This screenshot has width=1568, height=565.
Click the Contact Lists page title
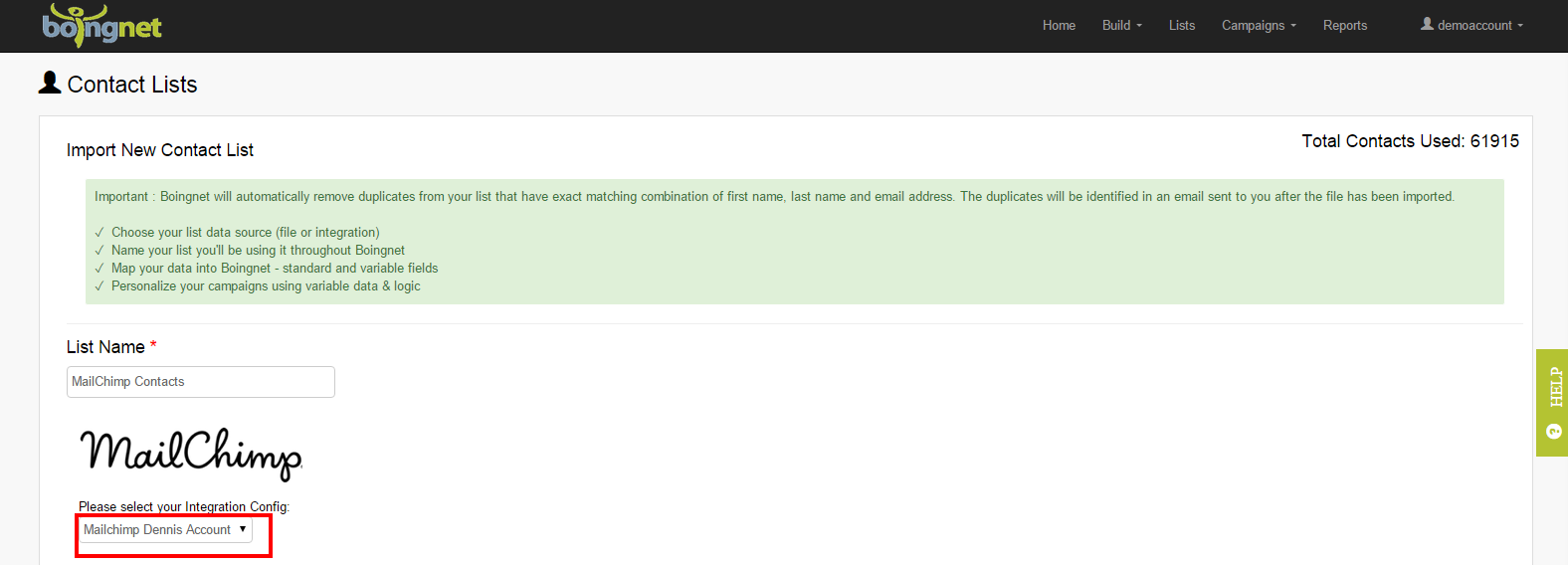pos(132,85)
